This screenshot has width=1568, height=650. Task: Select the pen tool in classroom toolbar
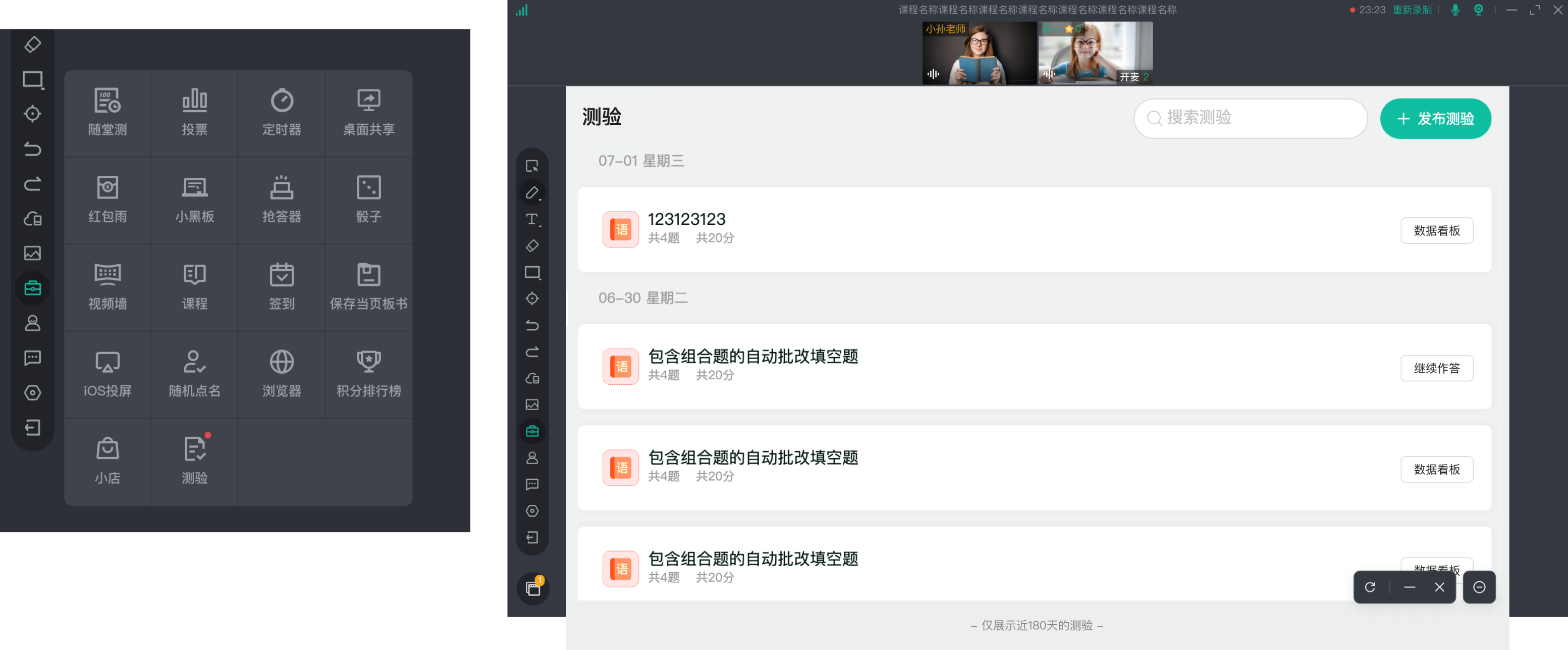click(532, 192)
